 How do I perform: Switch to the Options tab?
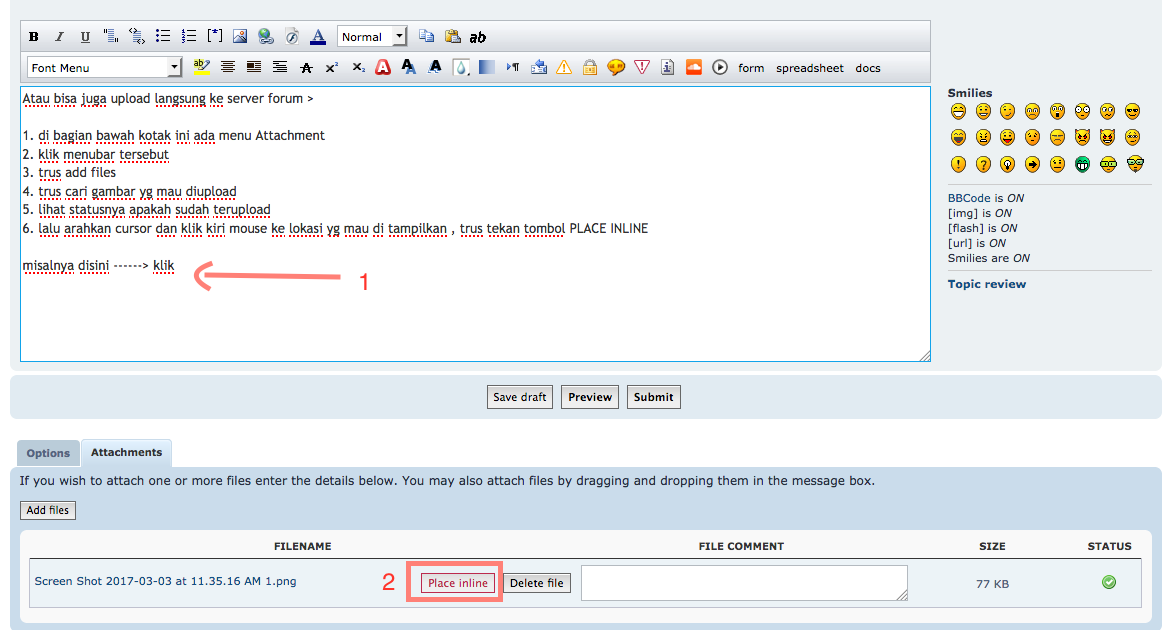(48, 453)
